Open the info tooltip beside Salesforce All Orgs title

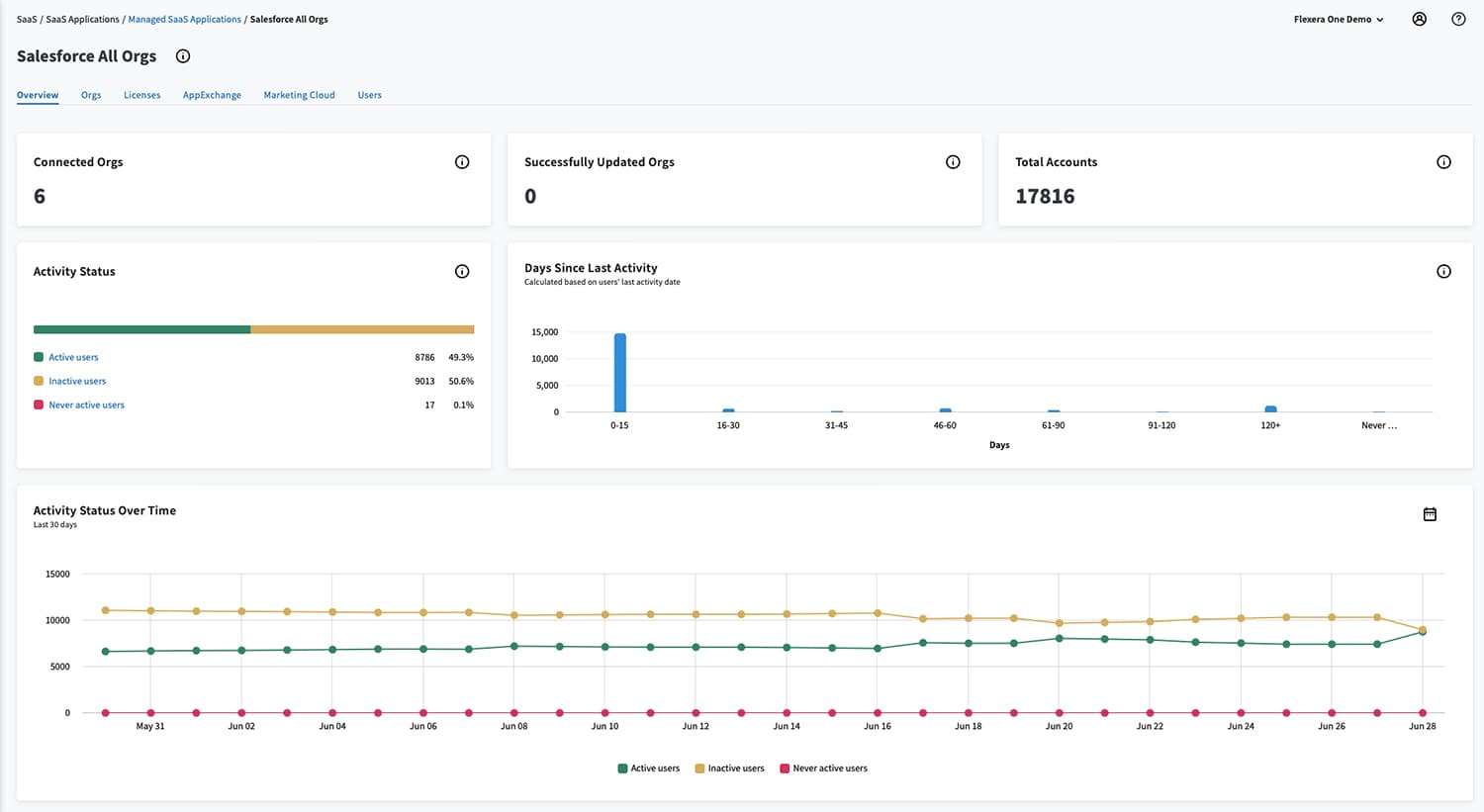(183, 56)
